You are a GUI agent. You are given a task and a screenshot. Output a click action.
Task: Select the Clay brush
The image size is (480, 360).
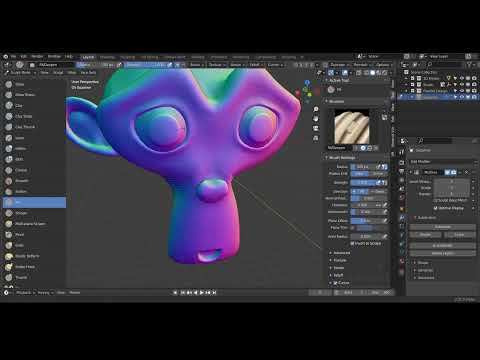click(34, 106)
